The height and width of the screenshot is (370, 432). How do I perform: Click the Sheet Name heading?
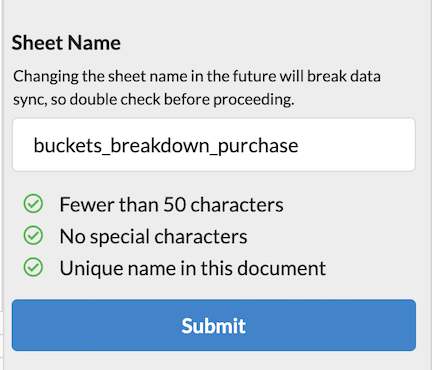[x=66, y=43]
